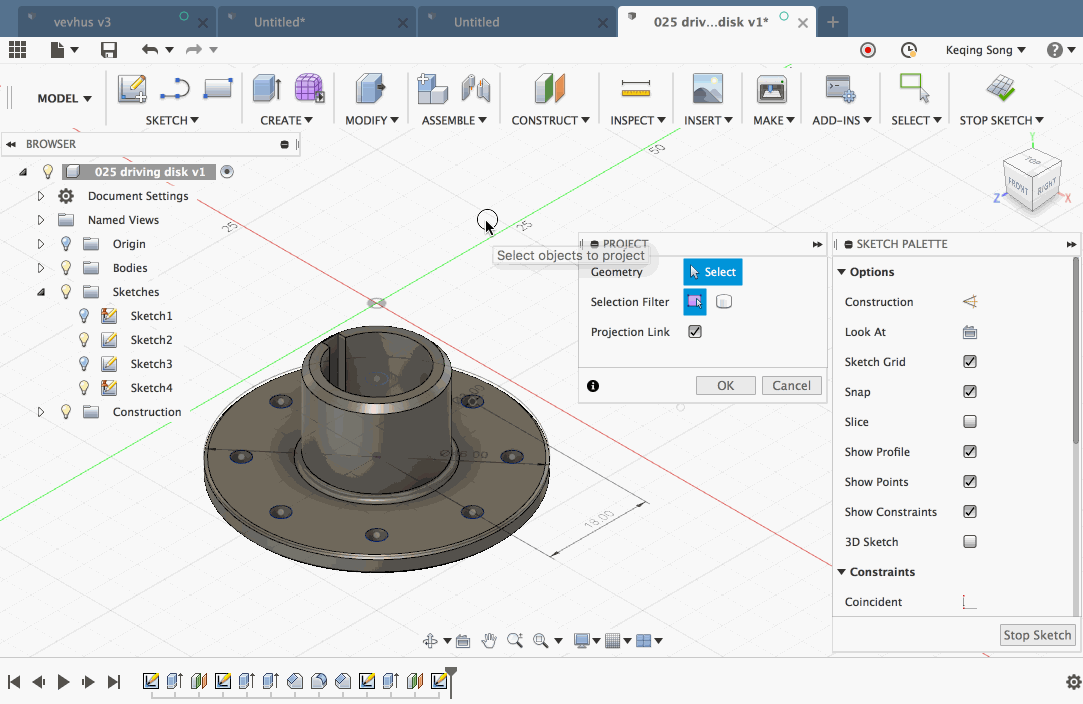Image resolution: width=1083 pixels, height=704 pixels.
Task: Open the MODEL workspace dropdown
Action: tap(64, 98)
